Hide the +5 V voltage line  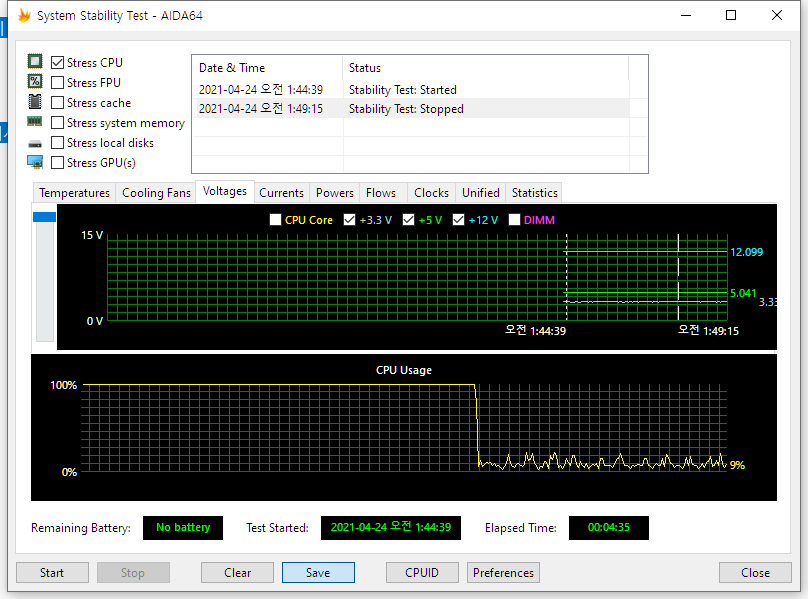click(x=408, y=220)
